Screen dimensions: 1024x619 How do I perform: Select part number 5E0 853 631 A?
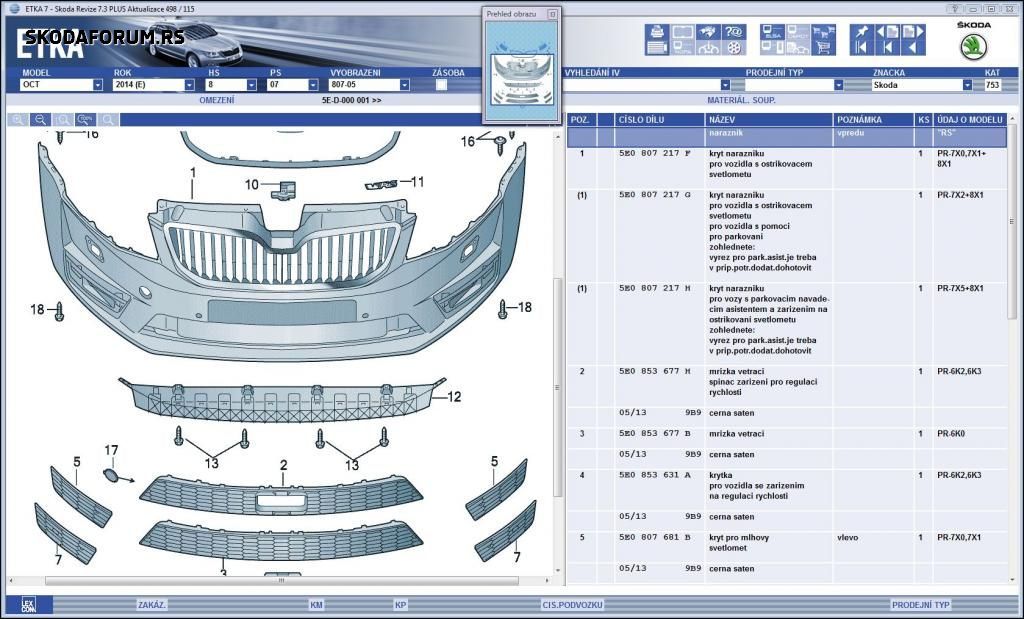(654, 475)
